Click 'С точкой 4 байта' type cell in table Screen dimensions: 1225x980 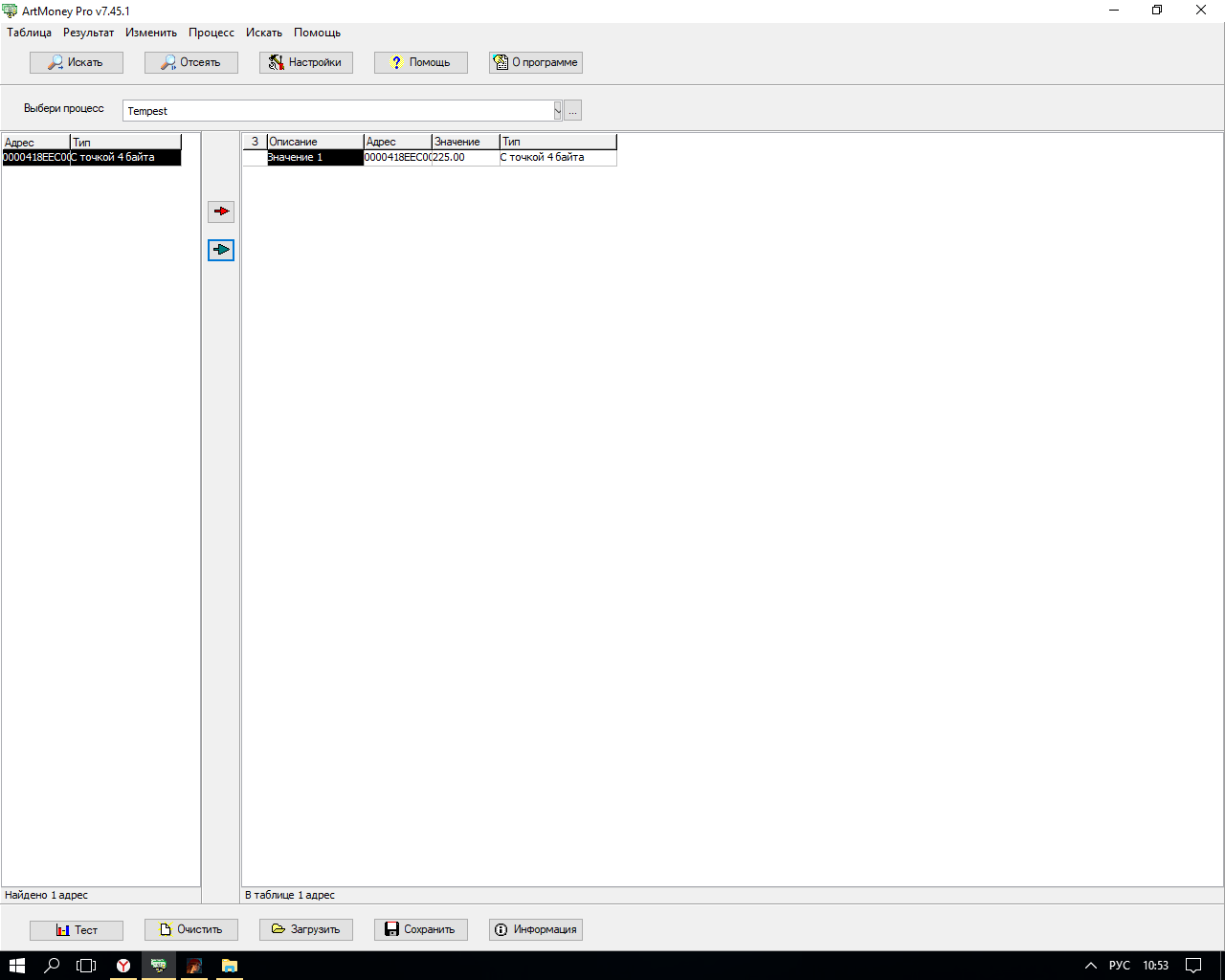click(x=558, y=157)
